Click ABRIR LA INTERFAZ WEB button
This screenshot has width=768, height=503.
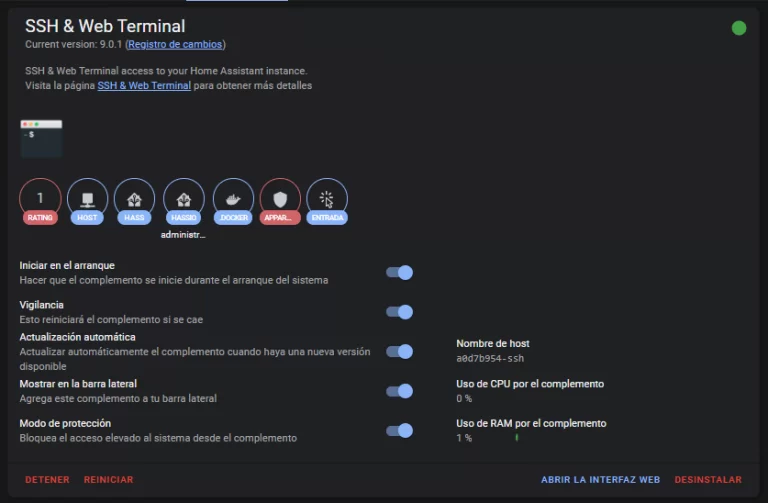coord(600,480)
